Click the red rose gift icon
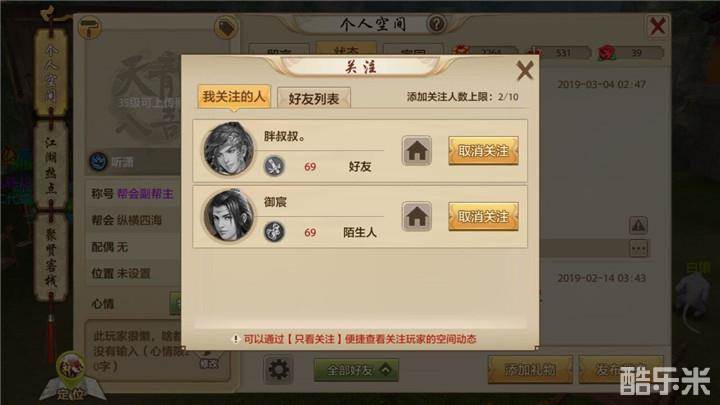The width and height of the screenshot is (720, 405). coord(607,53)
